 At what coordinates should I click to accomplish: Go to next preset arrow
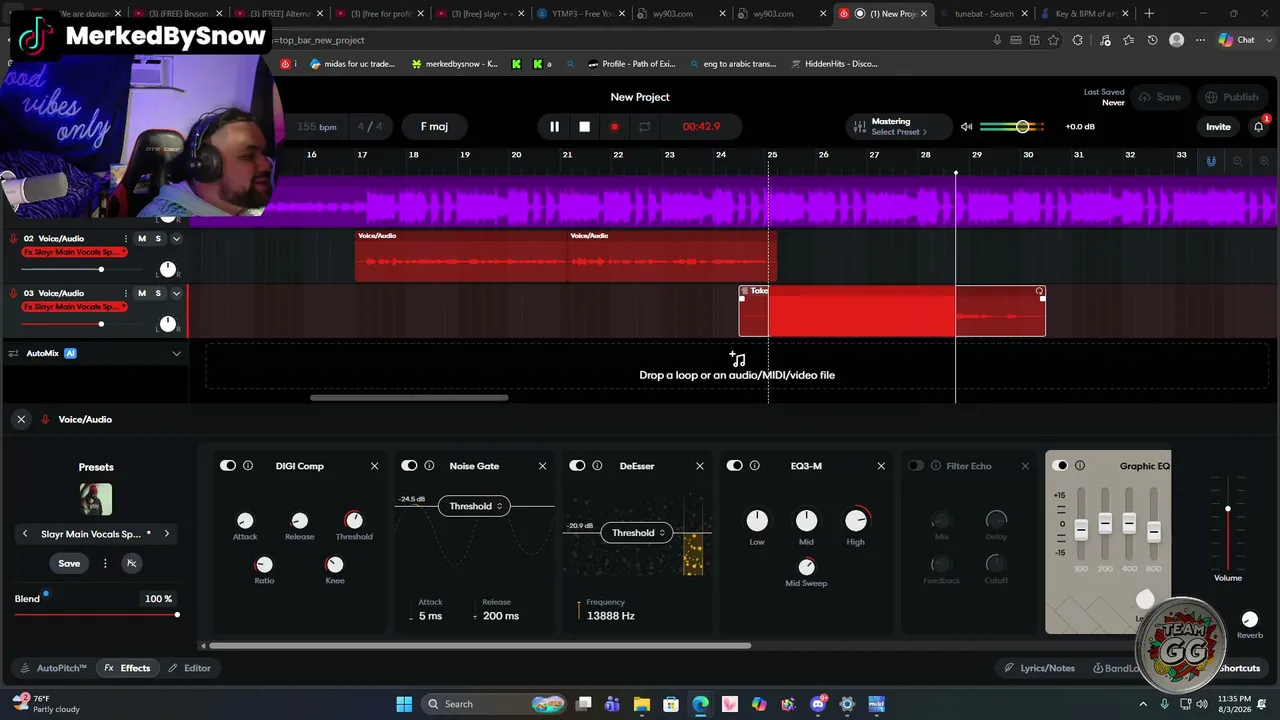point(166,534)
